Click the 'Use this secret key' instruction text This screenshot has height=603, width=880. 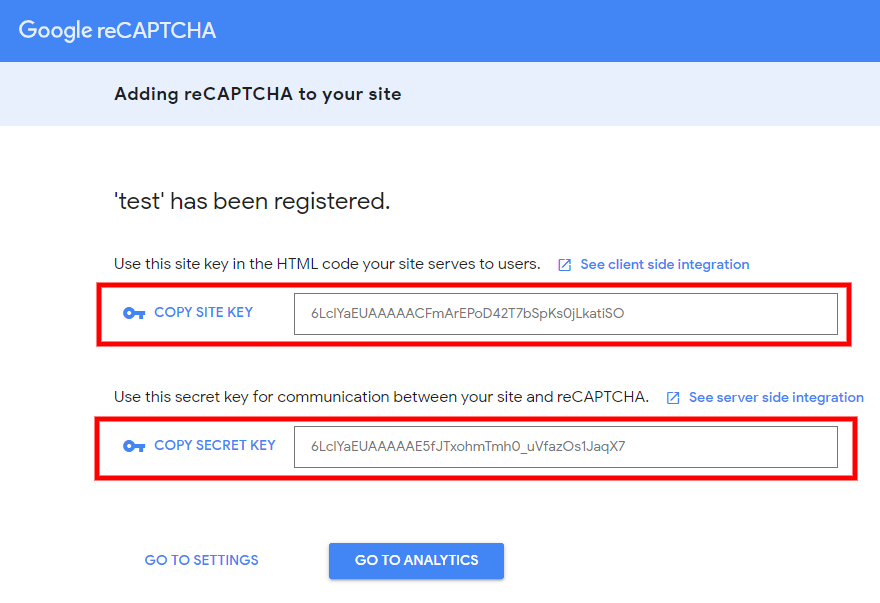coord(382,397)
